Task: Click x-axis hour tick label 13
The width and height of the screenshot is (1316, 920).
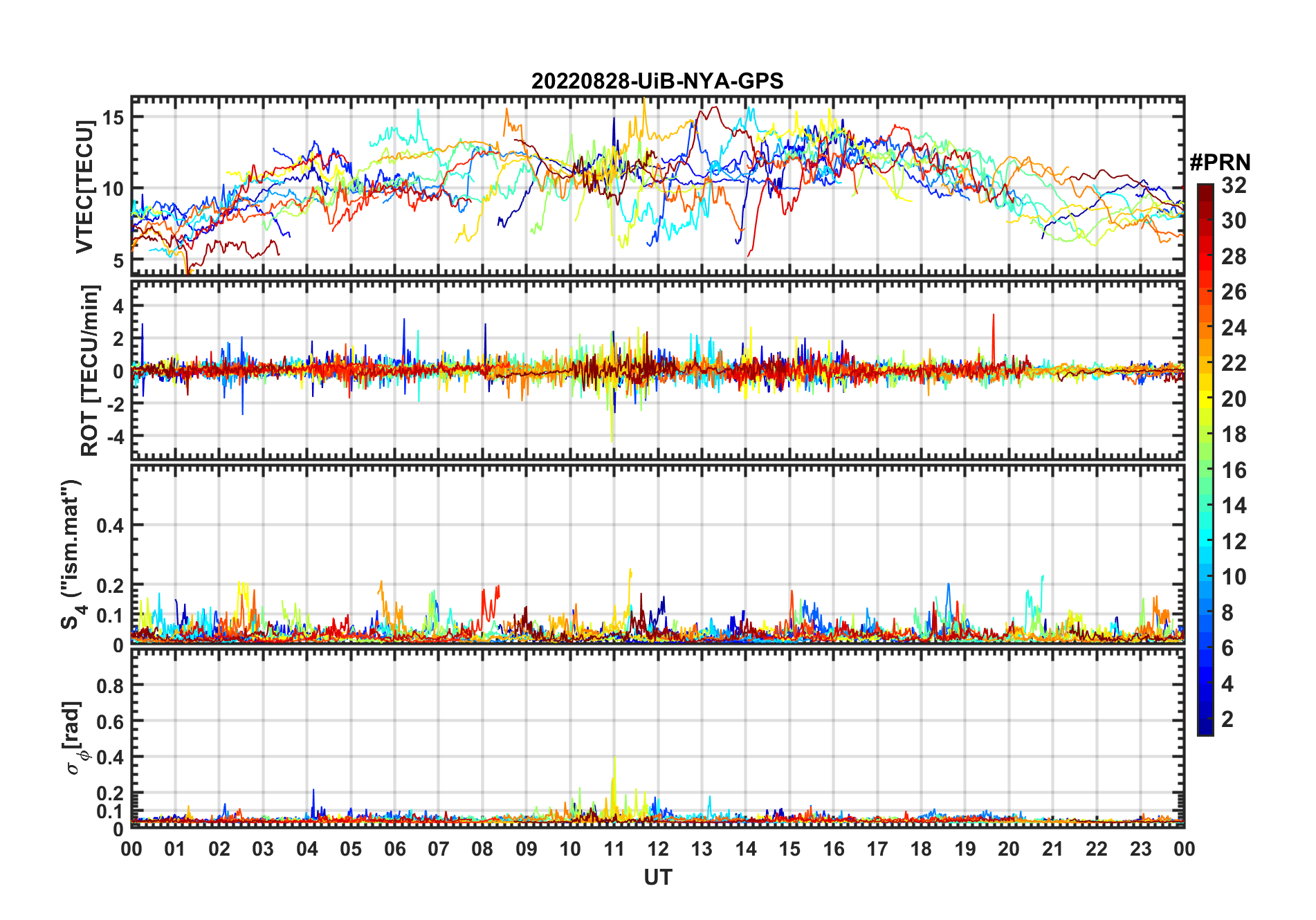Action: point(702,849)
